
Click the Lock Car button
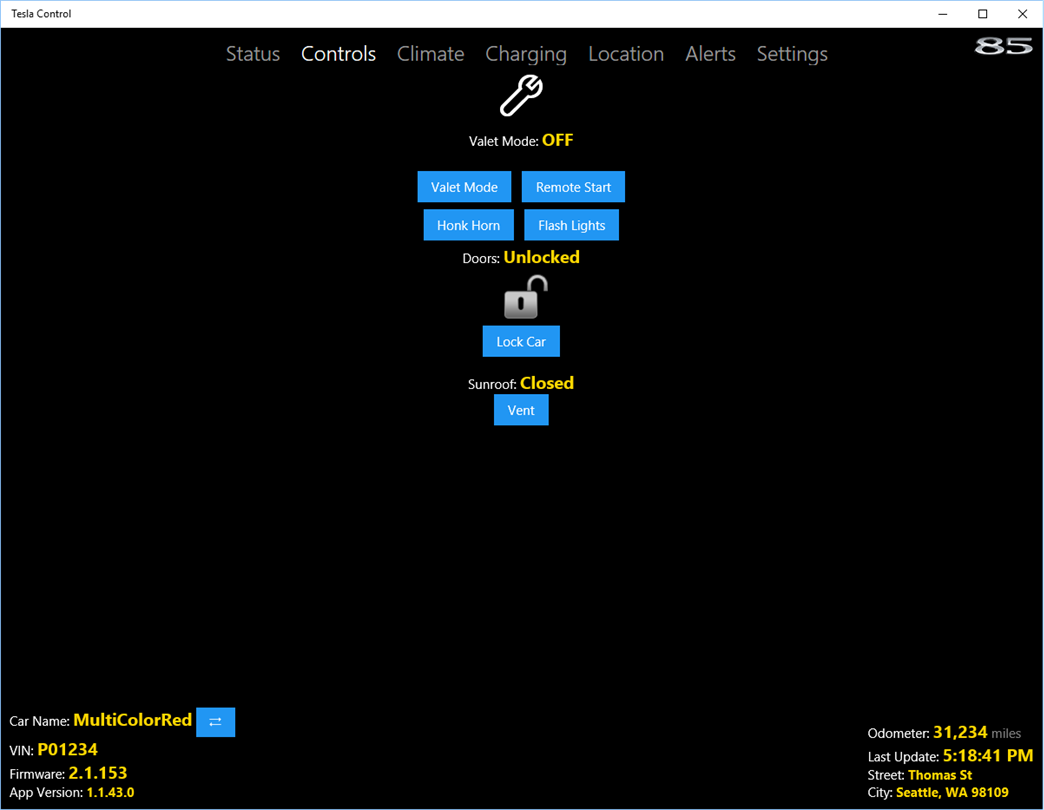[521, 341]
